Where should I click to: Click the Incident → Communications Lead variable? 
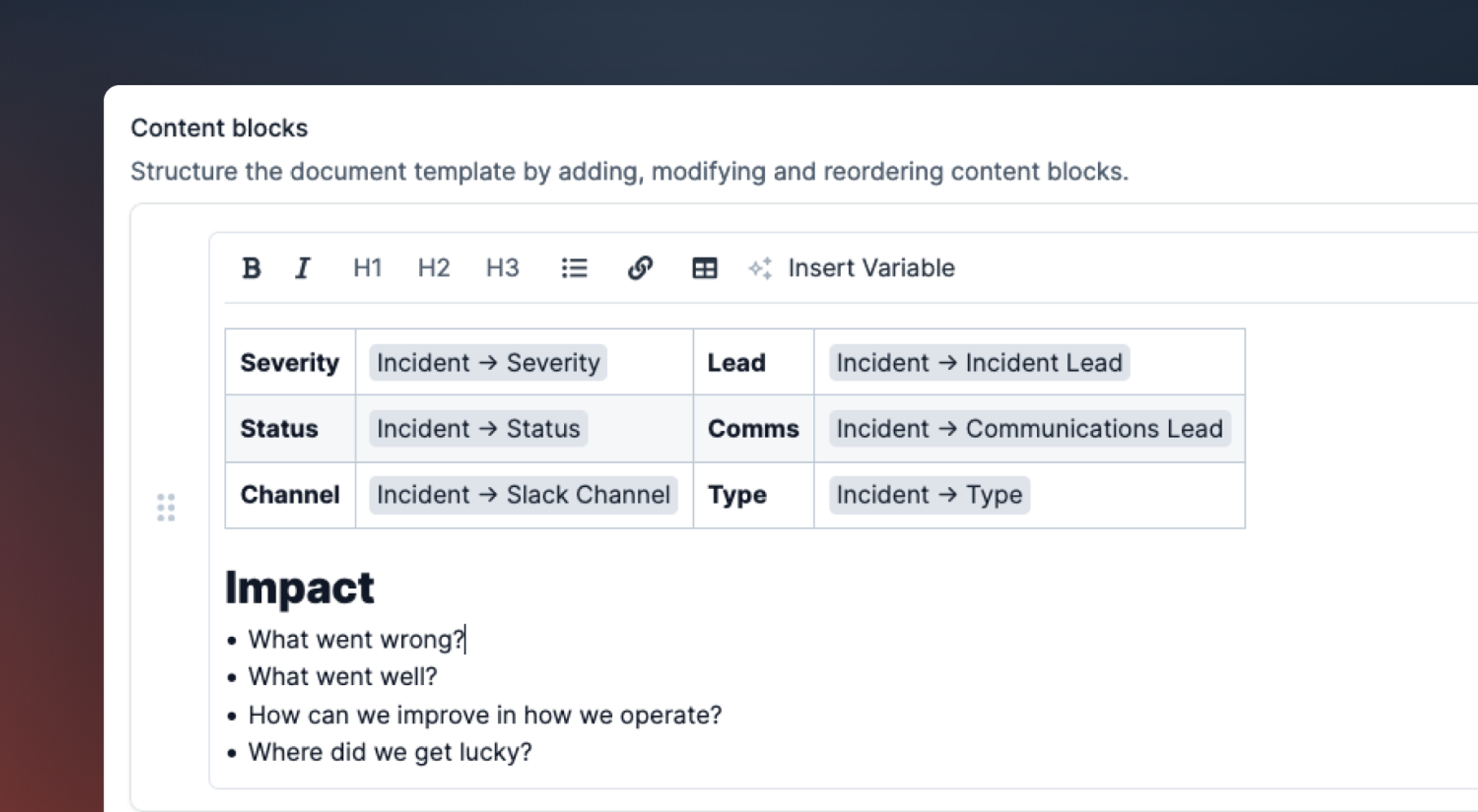(x=1029, y=429)
